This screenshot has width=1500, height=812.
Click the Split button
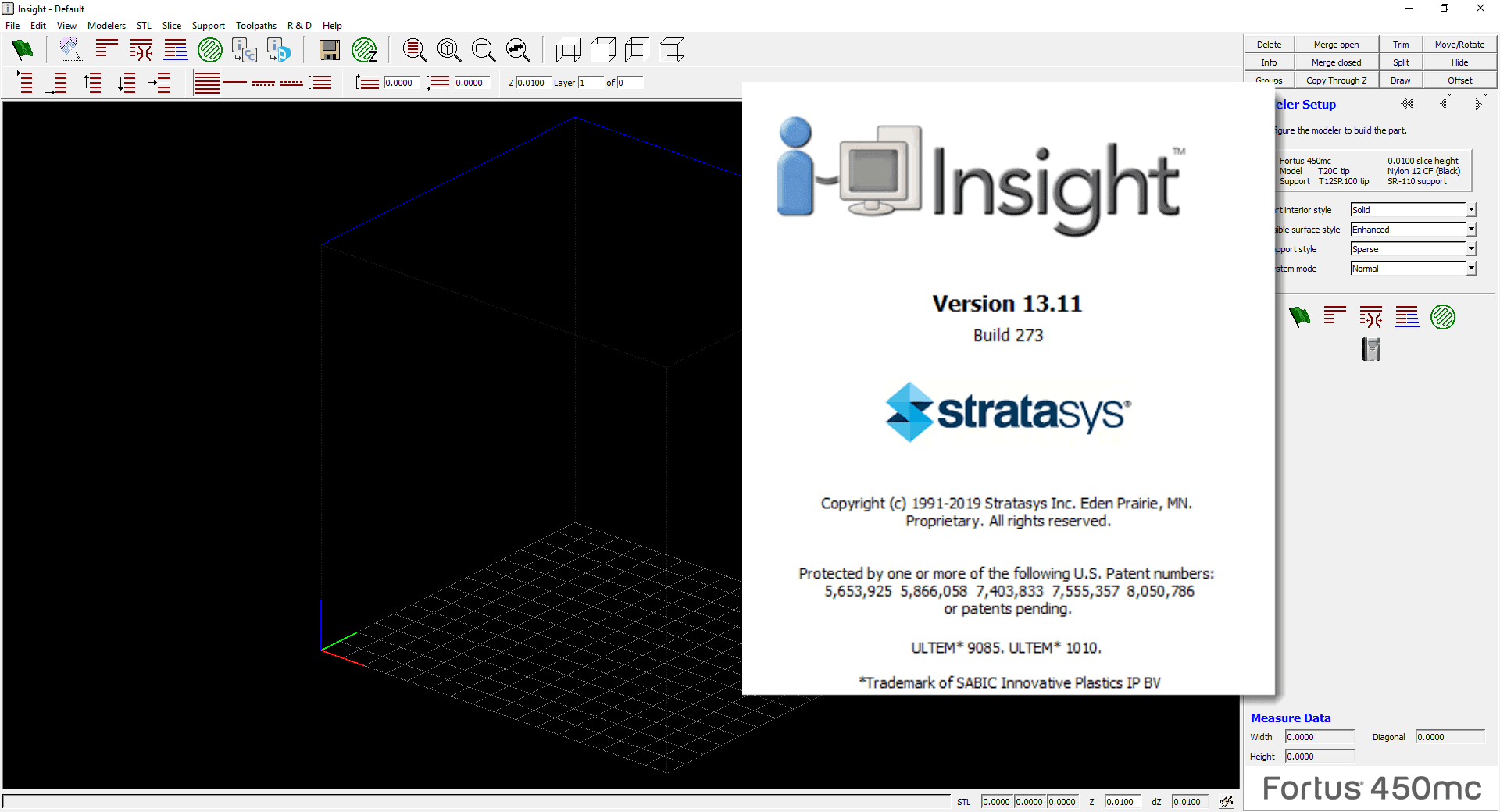click(1401, 62)
